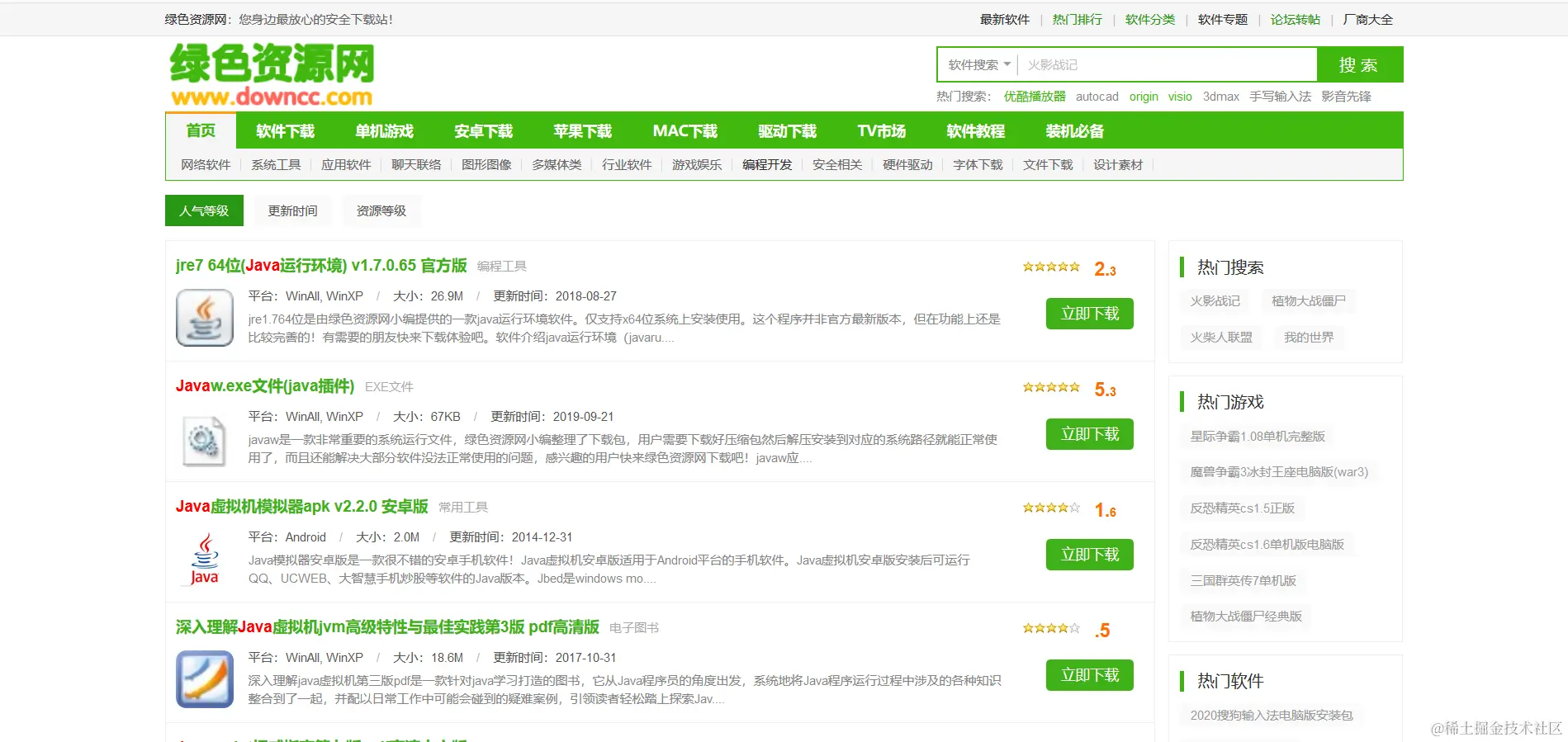Image resolution: width=1568 pixels, height=742 pixels.
Task: Click the star rating for 深入理解Java虚拟机 pdf
Action: pyautogui.click(x=1051, y=628)
